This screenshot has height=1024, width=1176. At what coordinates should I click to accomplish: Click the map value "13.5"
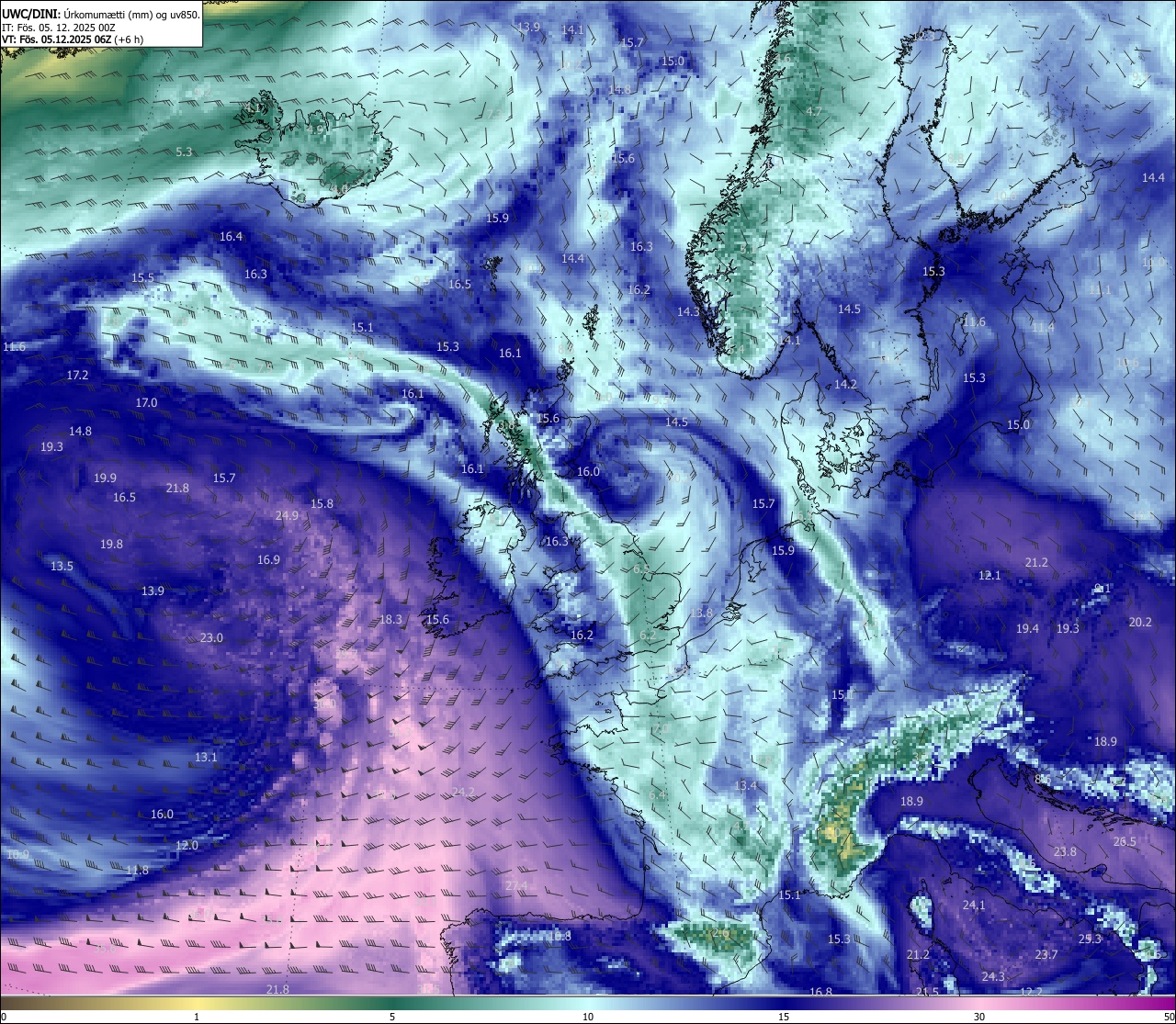(x=62, y=566)
